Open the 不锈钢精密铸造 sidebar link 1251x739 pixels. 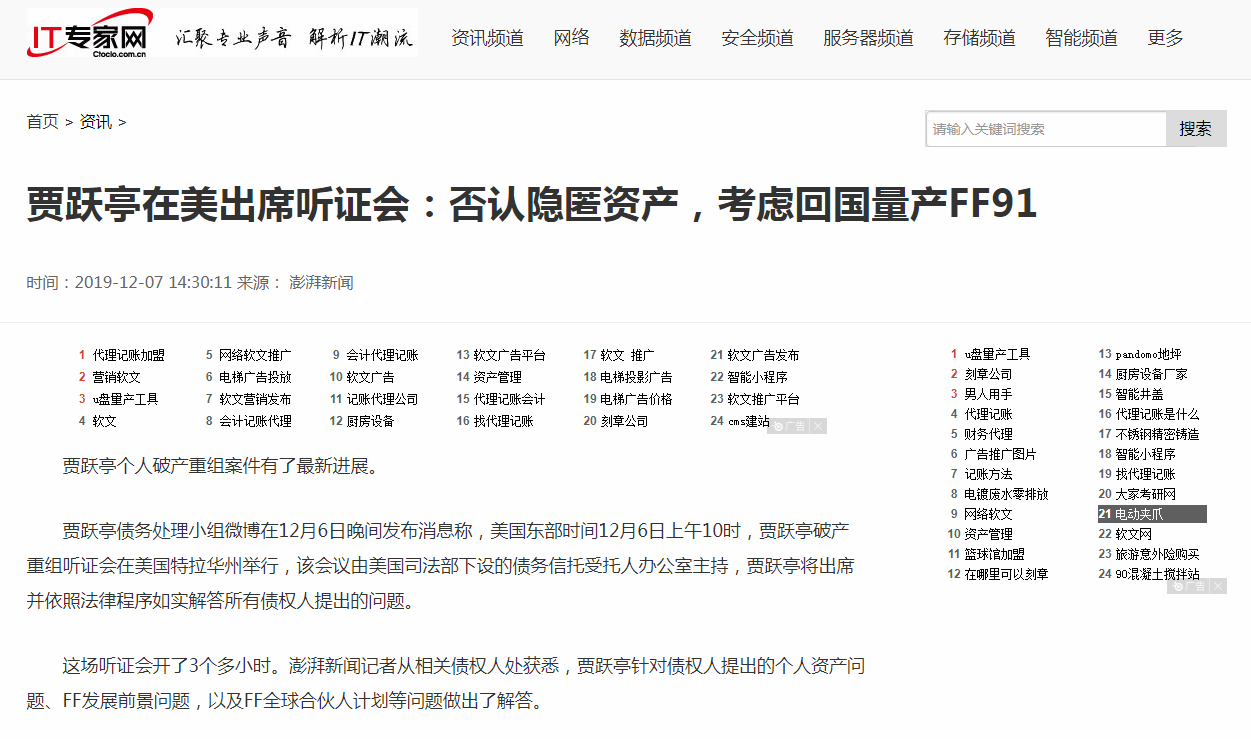[1157, 434]
